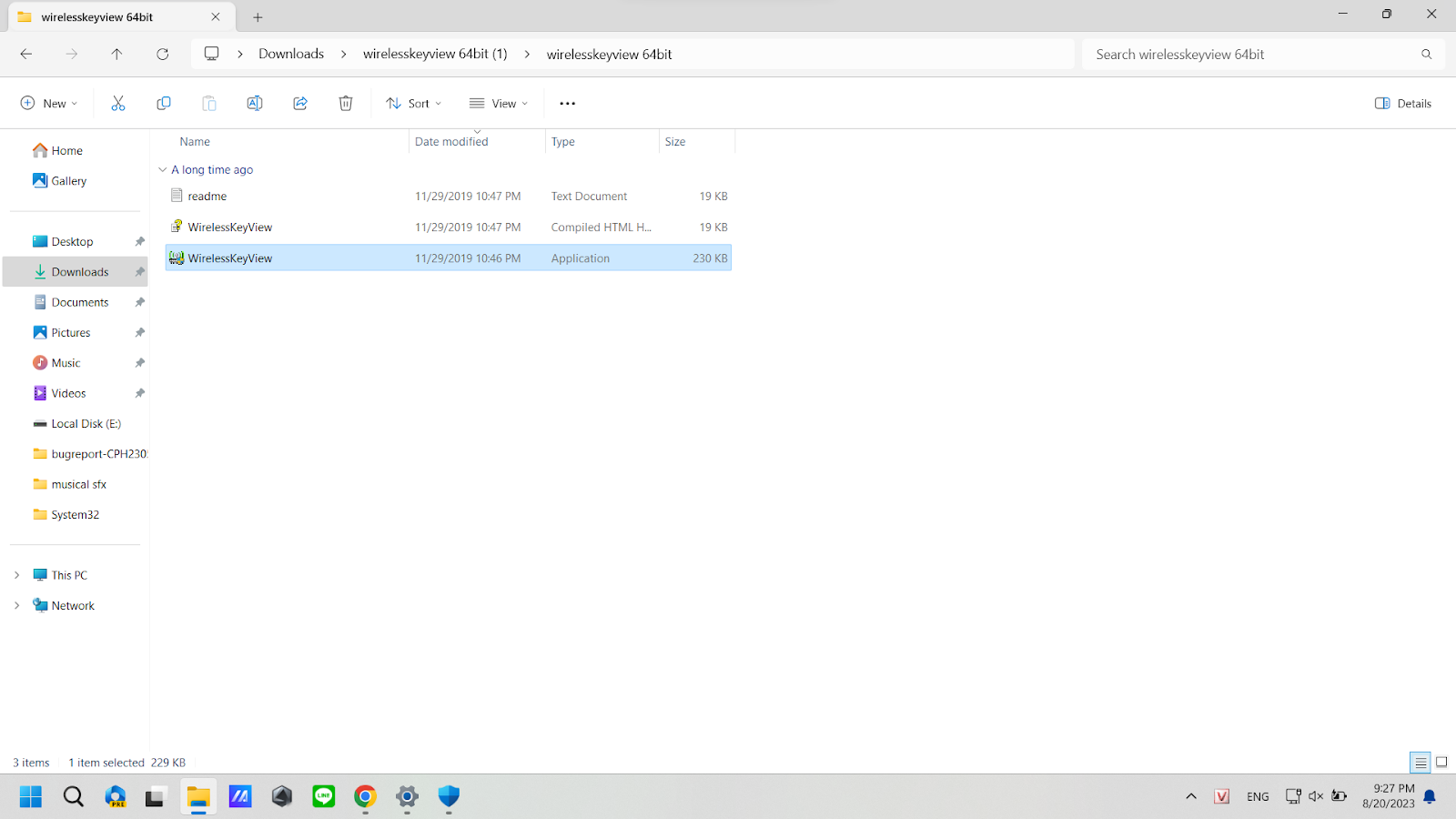
Task: Open the Sort dropdown
Action: click(413, 104)
